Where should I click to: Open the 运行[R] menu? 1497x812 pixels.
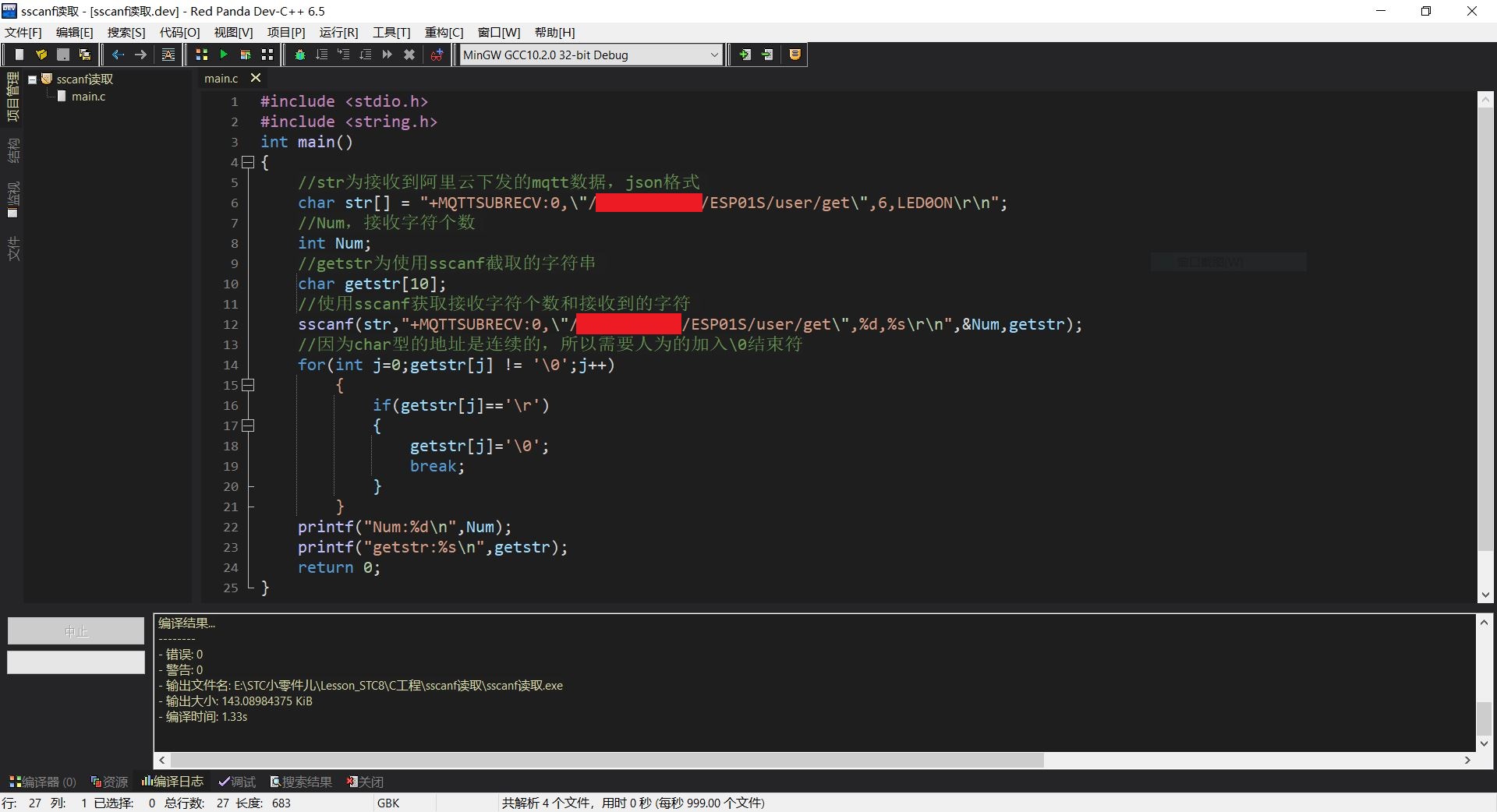339,32
